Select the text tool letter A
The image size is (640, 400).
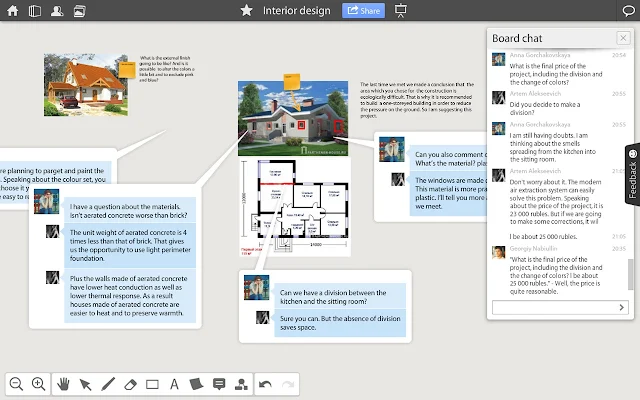[x=174, y=384]
